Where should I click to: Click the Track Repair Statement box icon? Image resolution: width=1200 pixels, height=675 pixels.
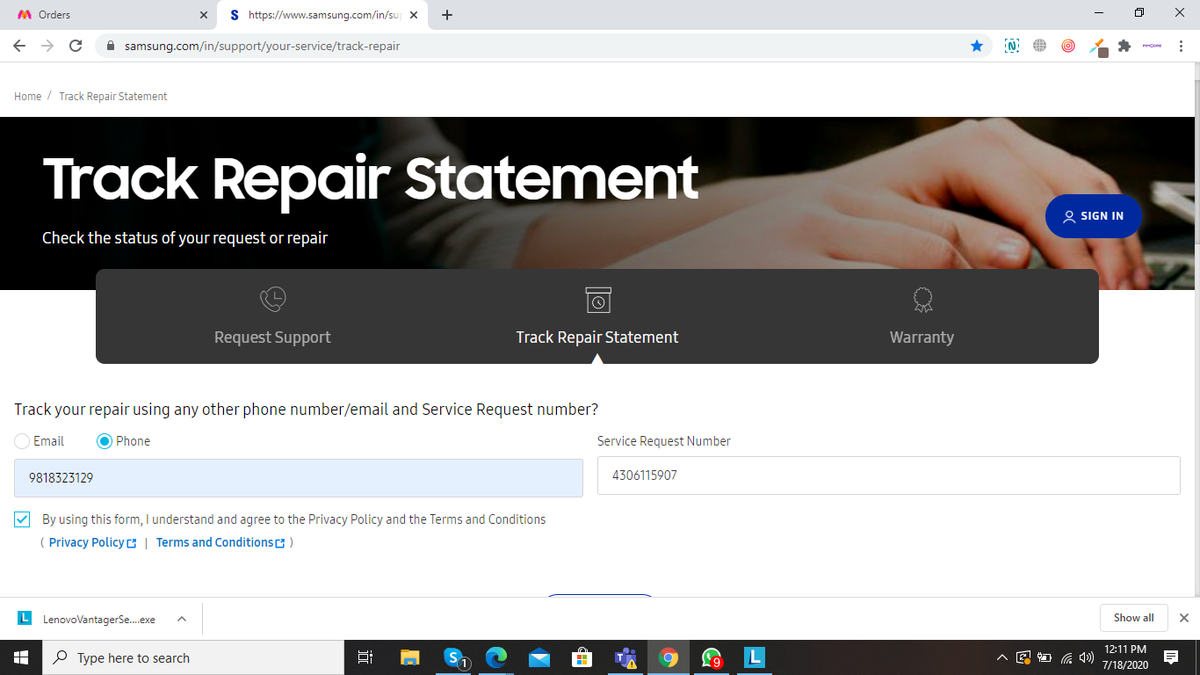coord(597,298)
